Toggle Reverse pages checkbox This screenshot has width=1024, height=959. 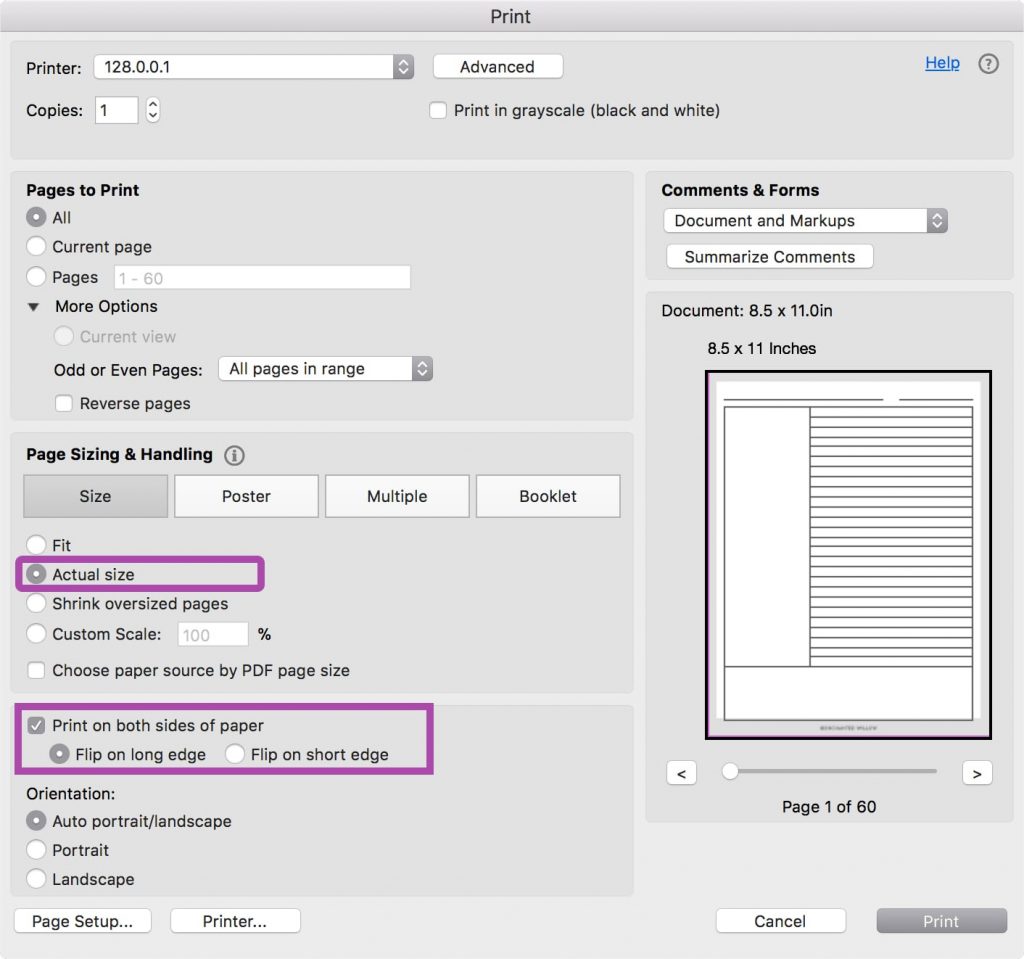[64, 404]
